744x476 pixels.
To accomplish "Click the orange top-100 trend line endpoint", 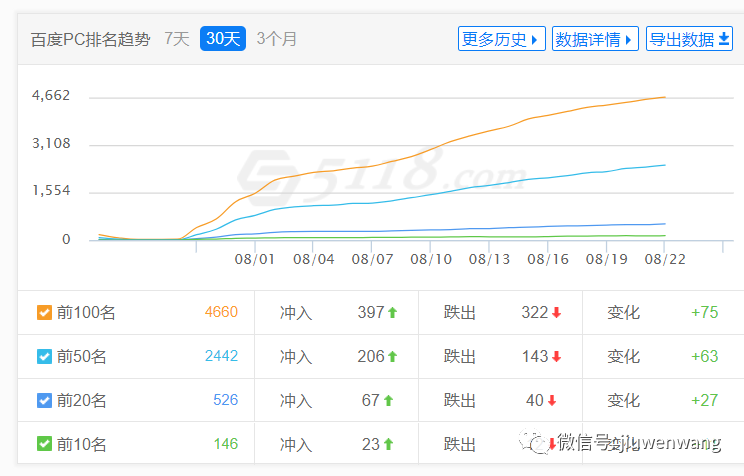I will point(664,97).
